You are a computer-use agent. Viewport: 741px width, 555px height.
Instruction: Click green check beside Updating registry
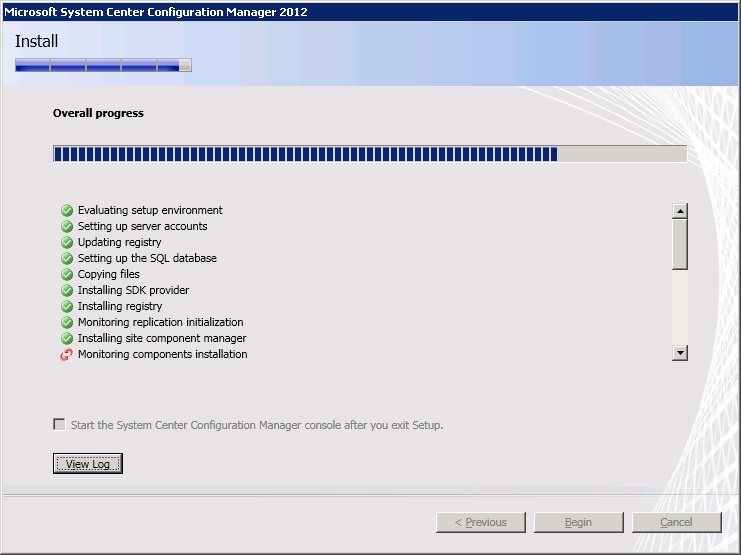point(67,243)
